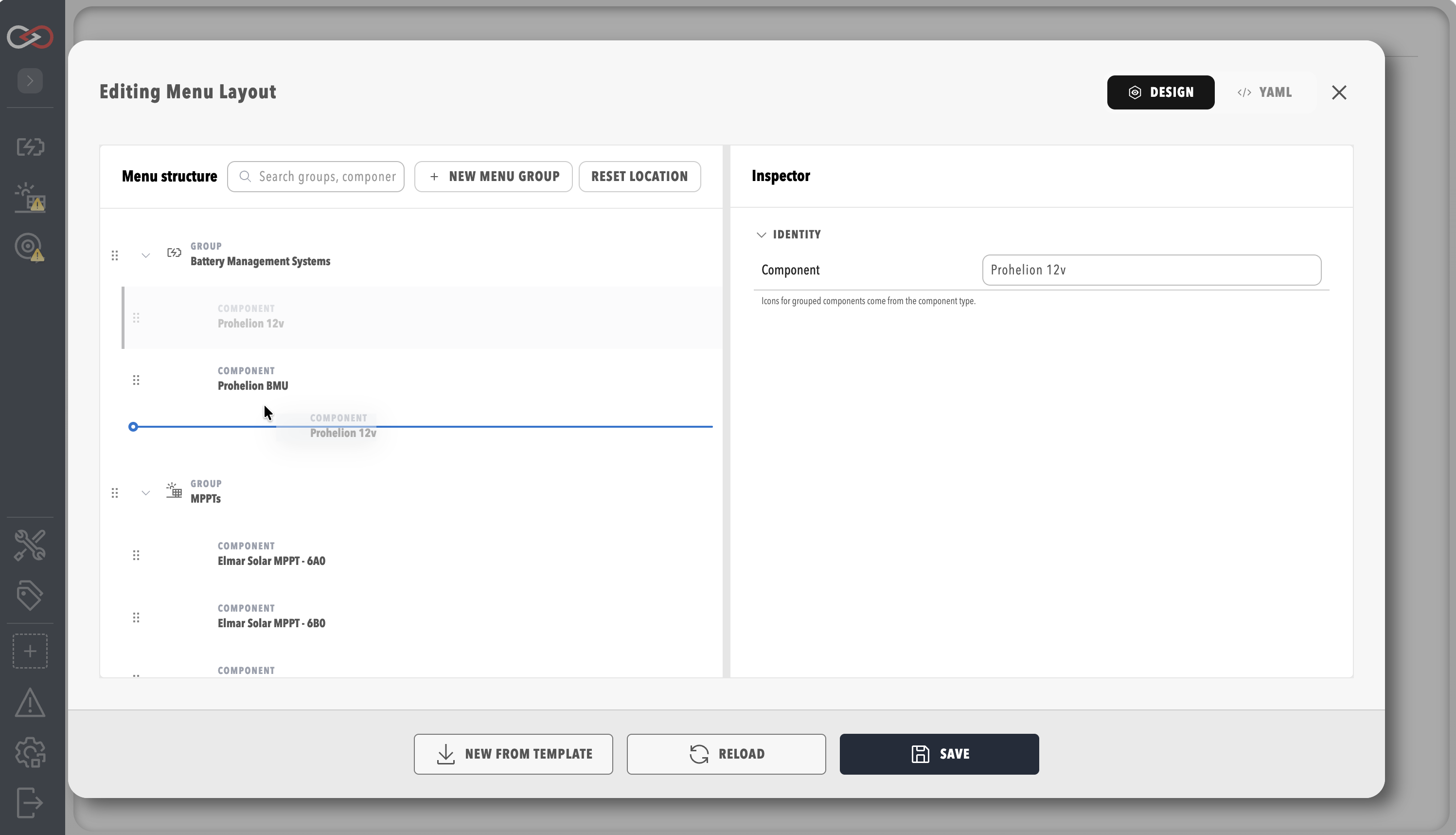
Task: Click logout icon in sidebar
Action: click(x=30, y=802)
